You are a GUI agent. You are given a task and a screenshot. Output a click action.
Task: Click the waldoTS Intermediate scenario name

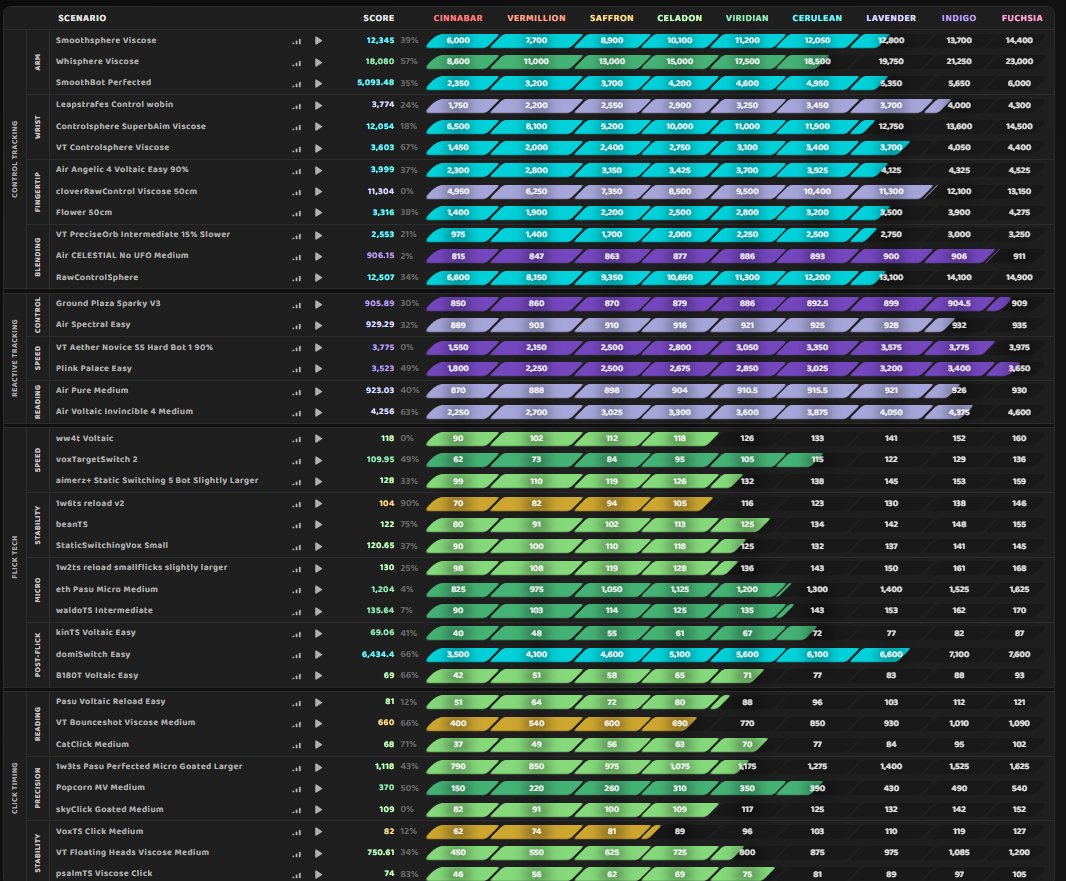tap(104, 610)
